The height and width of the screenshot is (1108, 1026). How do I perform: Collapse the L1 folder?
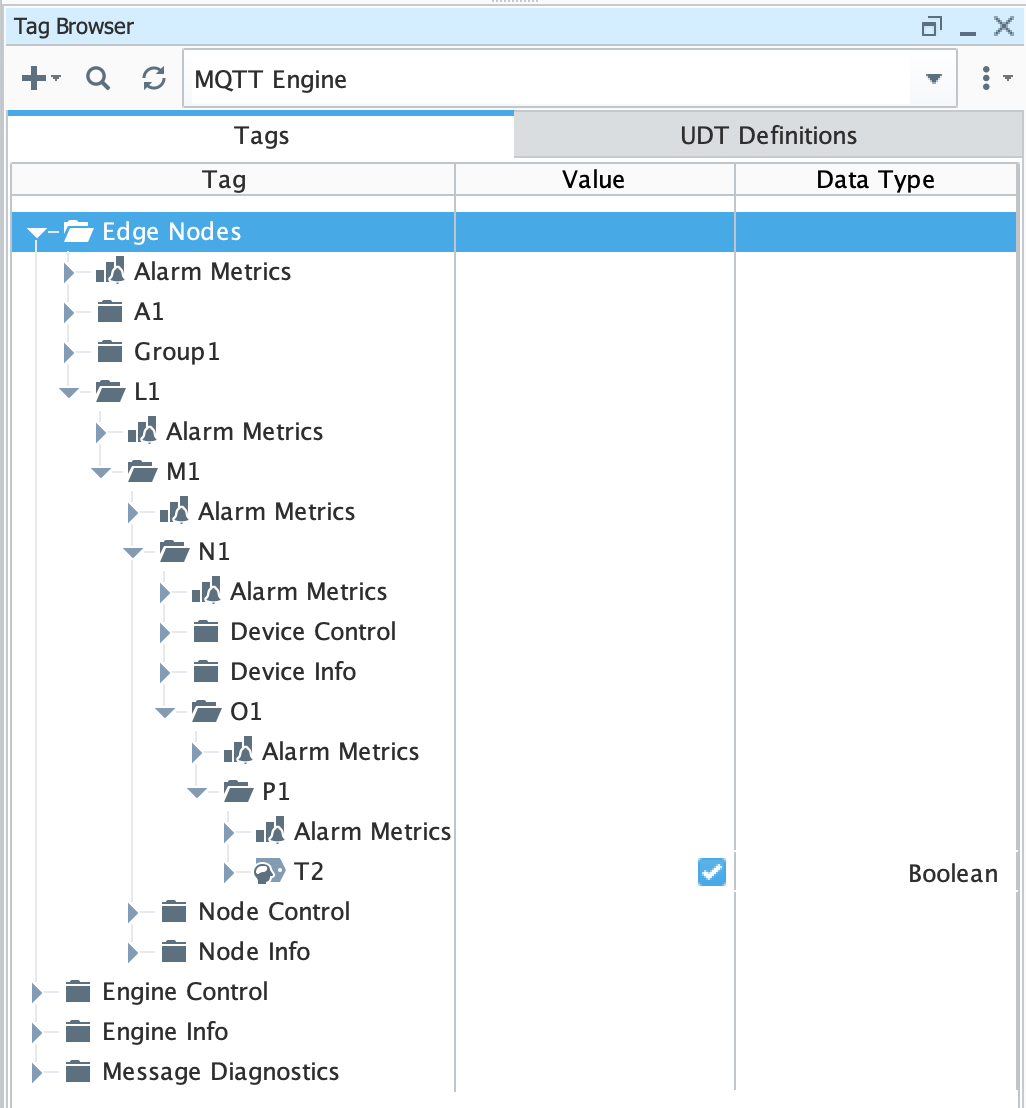[69, 392]
